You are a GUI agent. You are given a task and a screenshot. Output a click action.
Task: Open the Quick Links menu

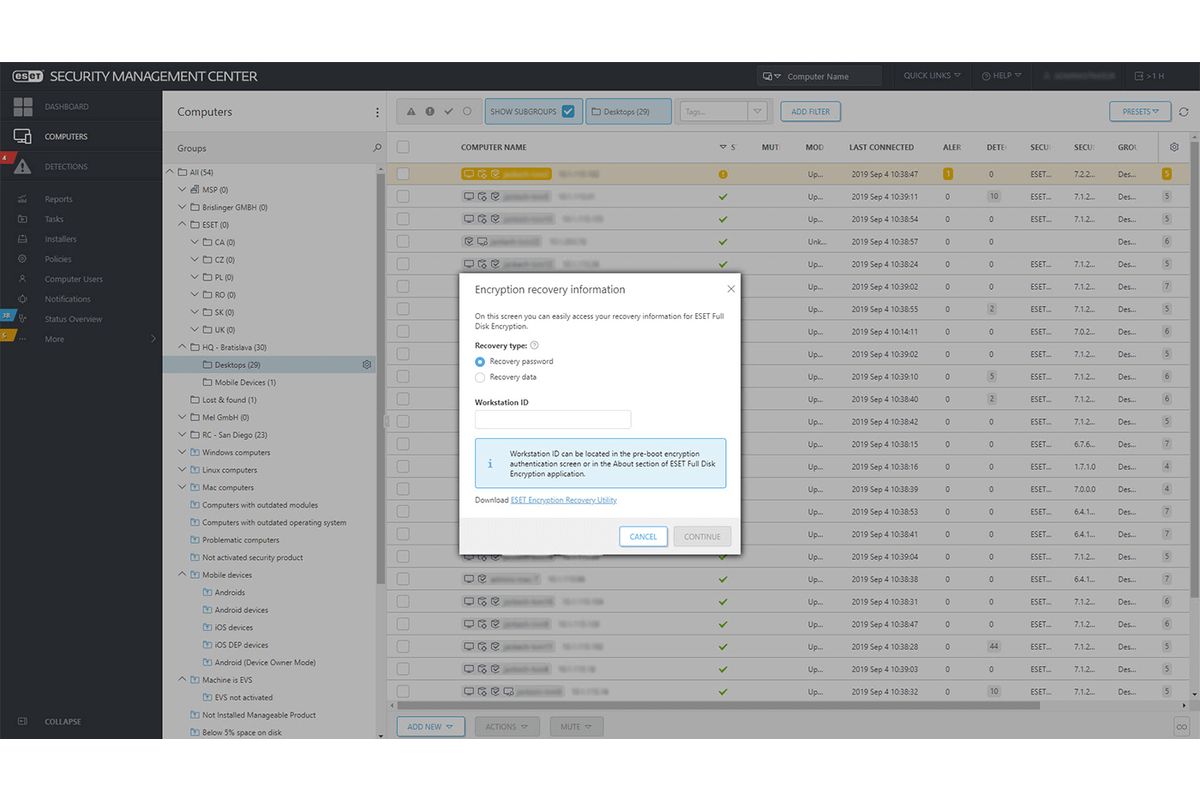point(932,76)
